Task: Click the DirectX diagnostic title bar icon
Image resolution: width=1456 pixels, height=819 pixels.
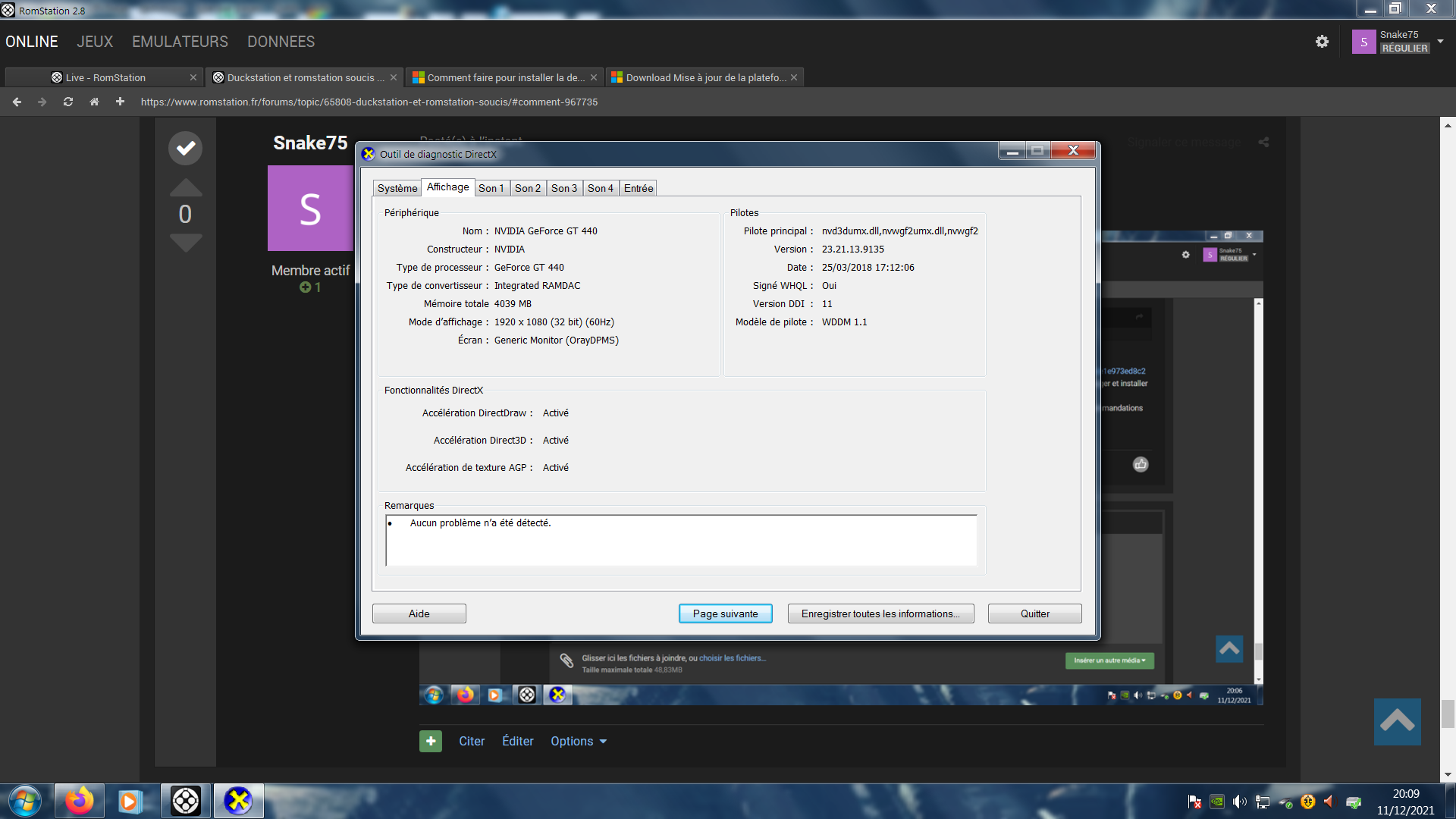Action: tap(369, 154)
